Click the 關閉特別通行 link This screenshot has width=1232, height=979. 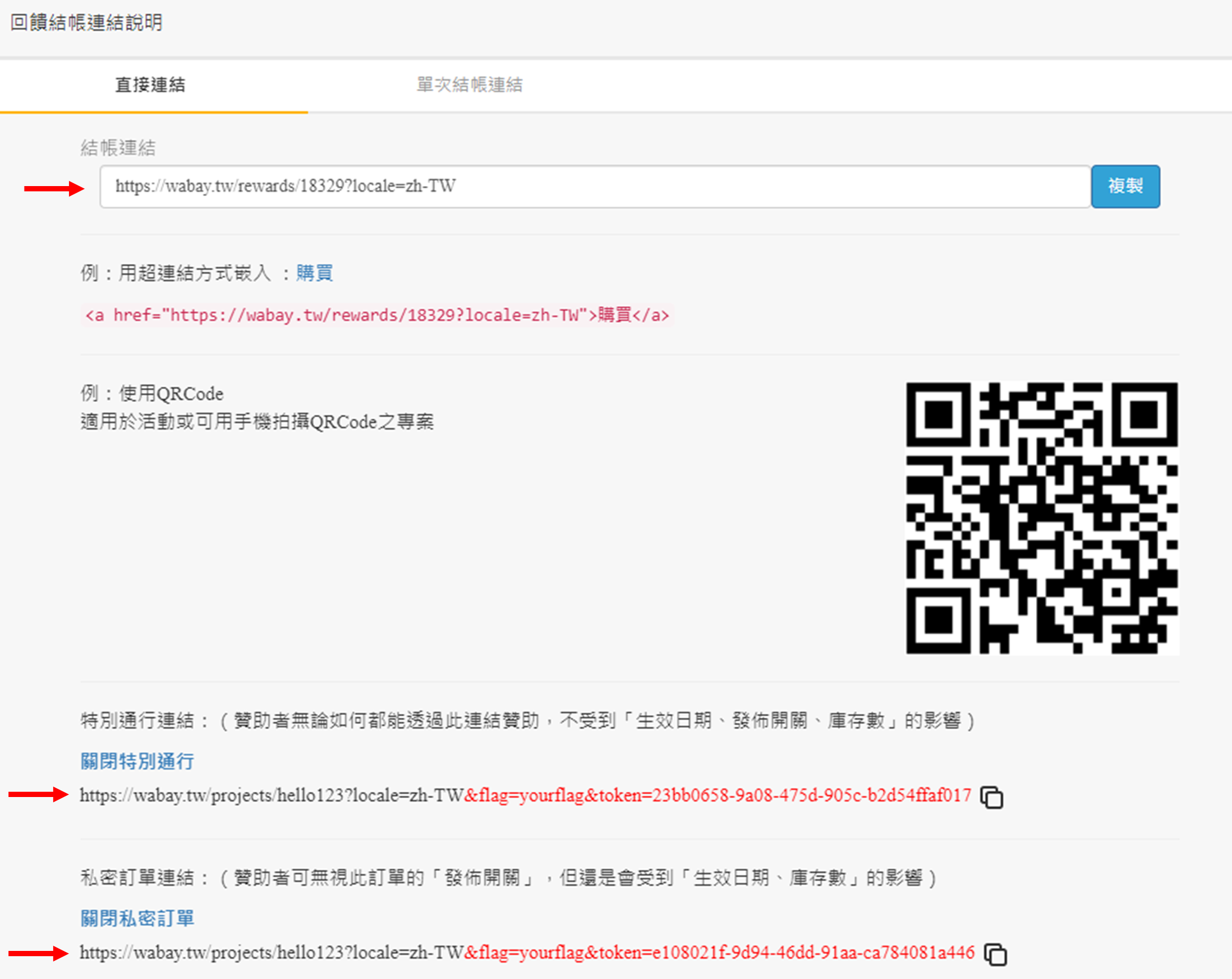pos(138,761)
